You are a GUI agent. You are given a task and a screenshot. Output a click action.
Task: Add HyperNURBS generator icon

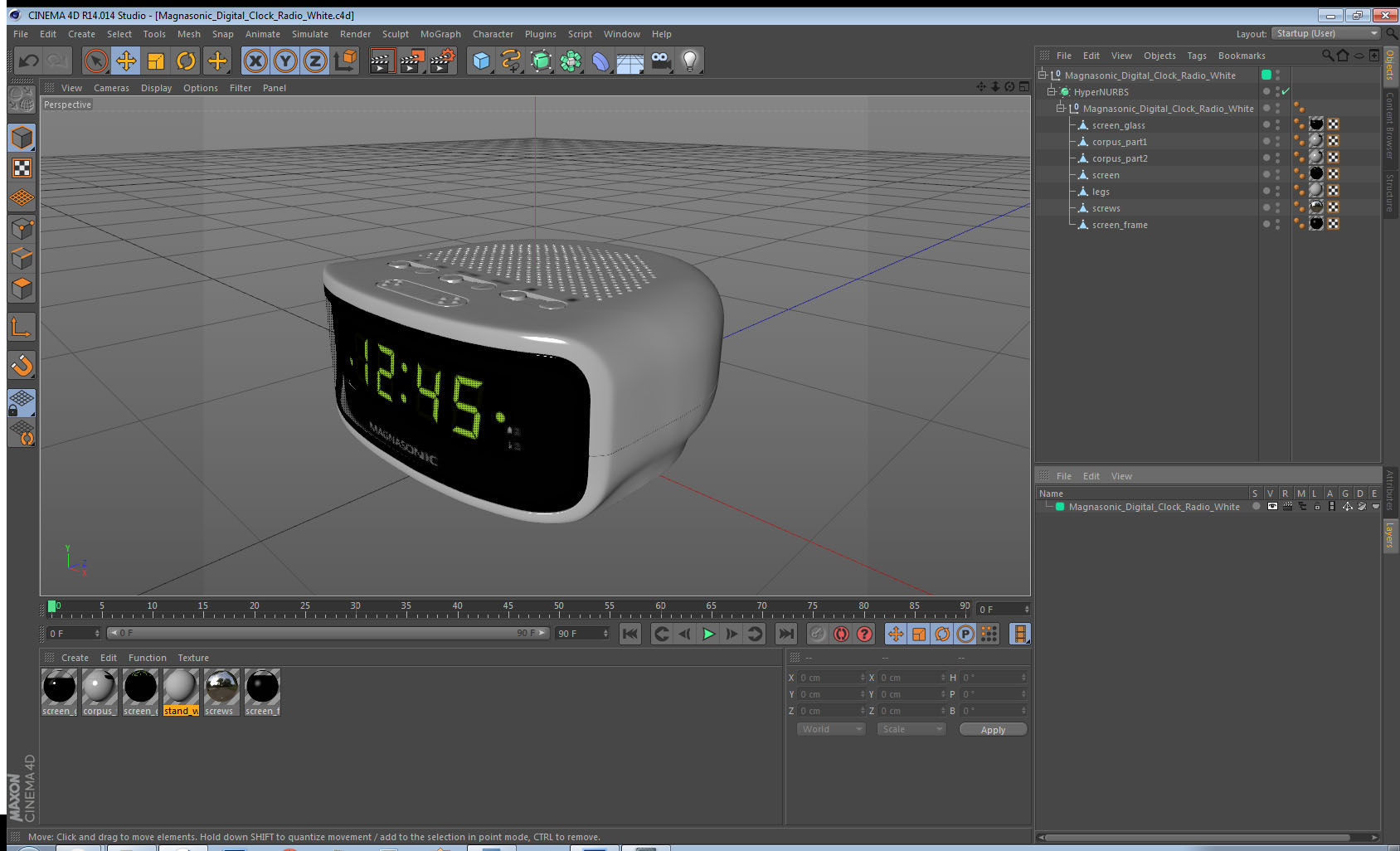tap(541, 61)
